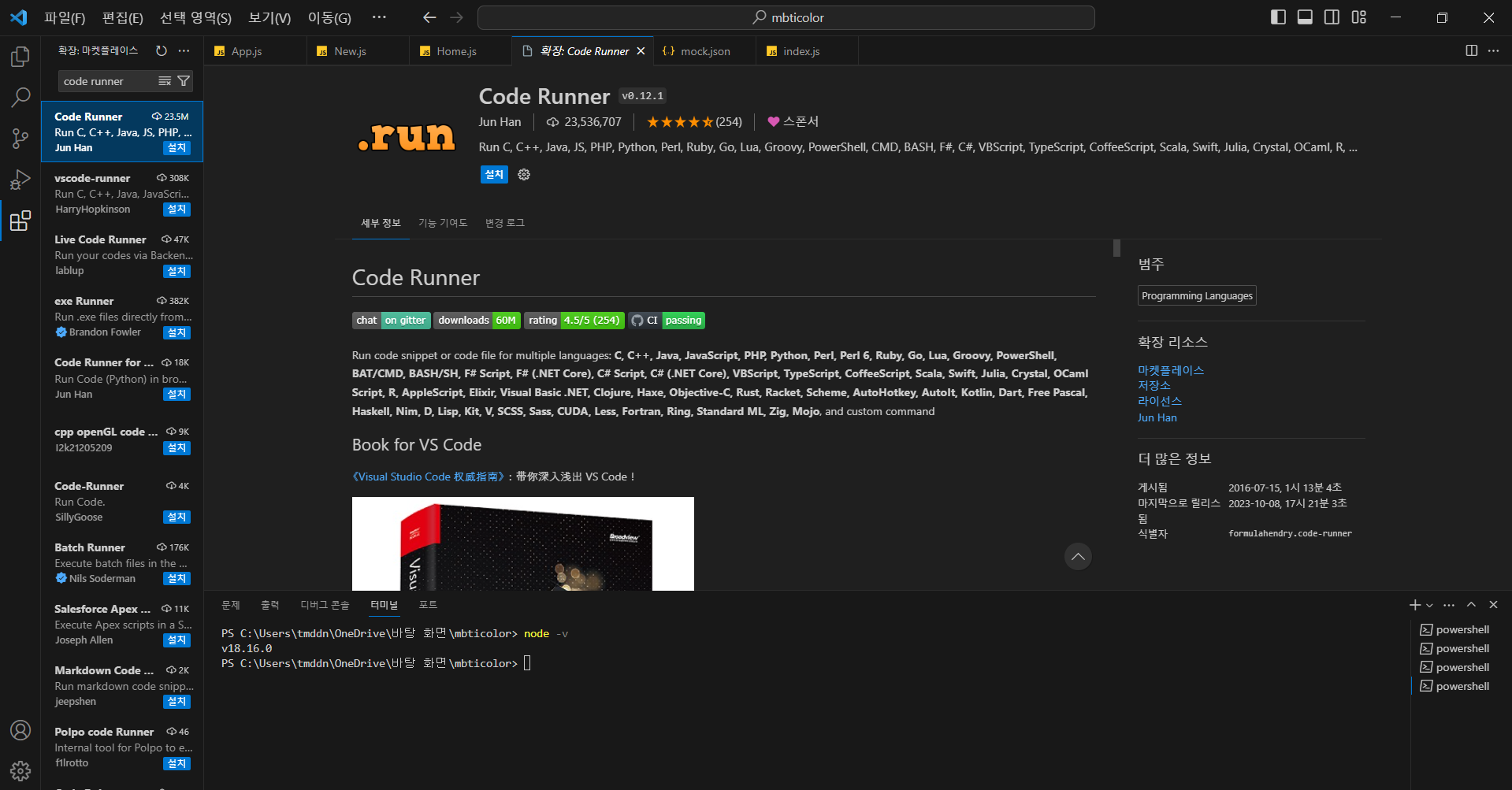The width and height of the screenshot is (1512, 790).
Task: Open the book cover image
Action: [x=523, y=543]
